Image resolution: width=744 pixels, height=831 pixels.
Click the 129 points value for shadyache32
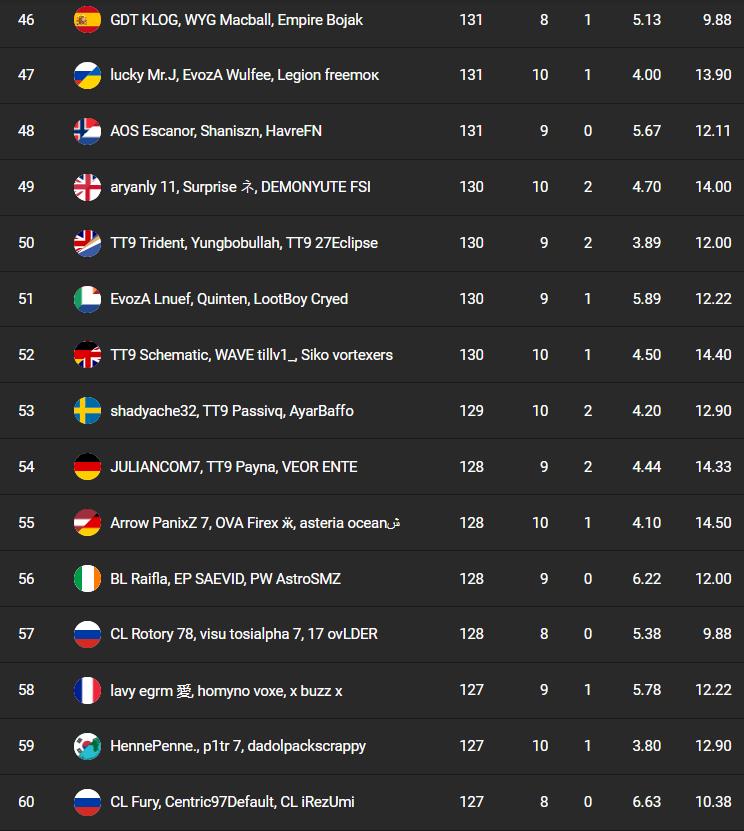click(471, 411)
